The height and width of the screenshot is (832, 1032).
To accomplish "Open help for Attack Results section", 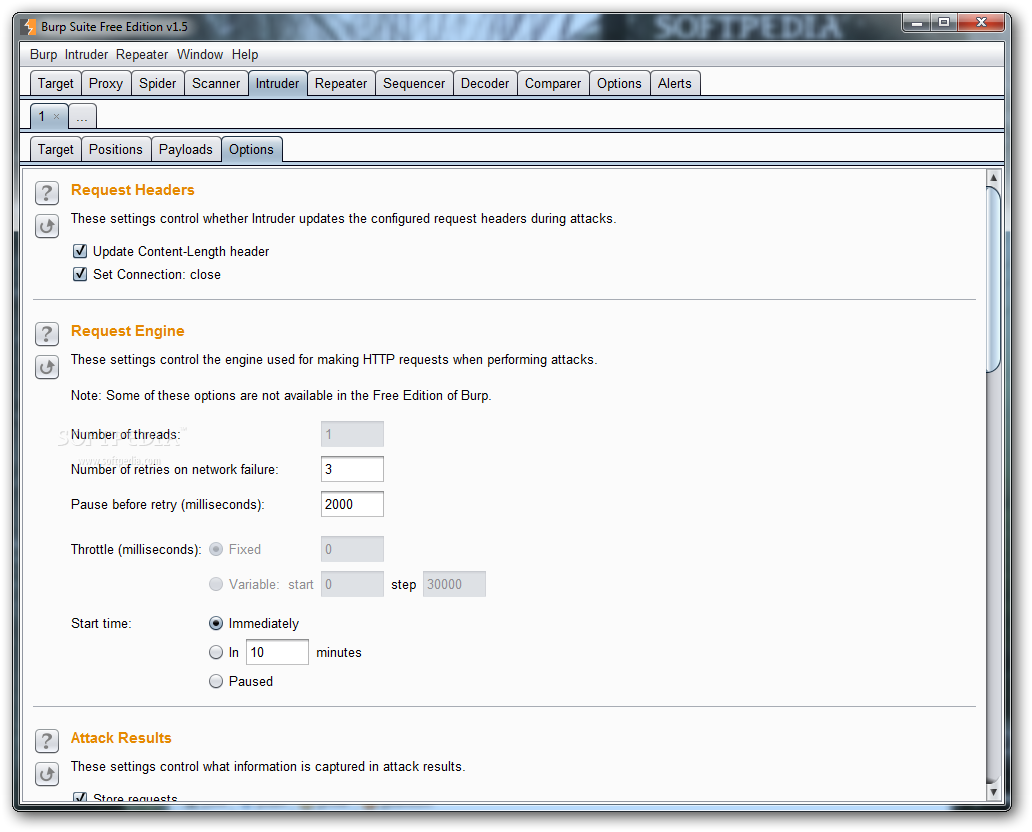I will click(x=47, y=741).
